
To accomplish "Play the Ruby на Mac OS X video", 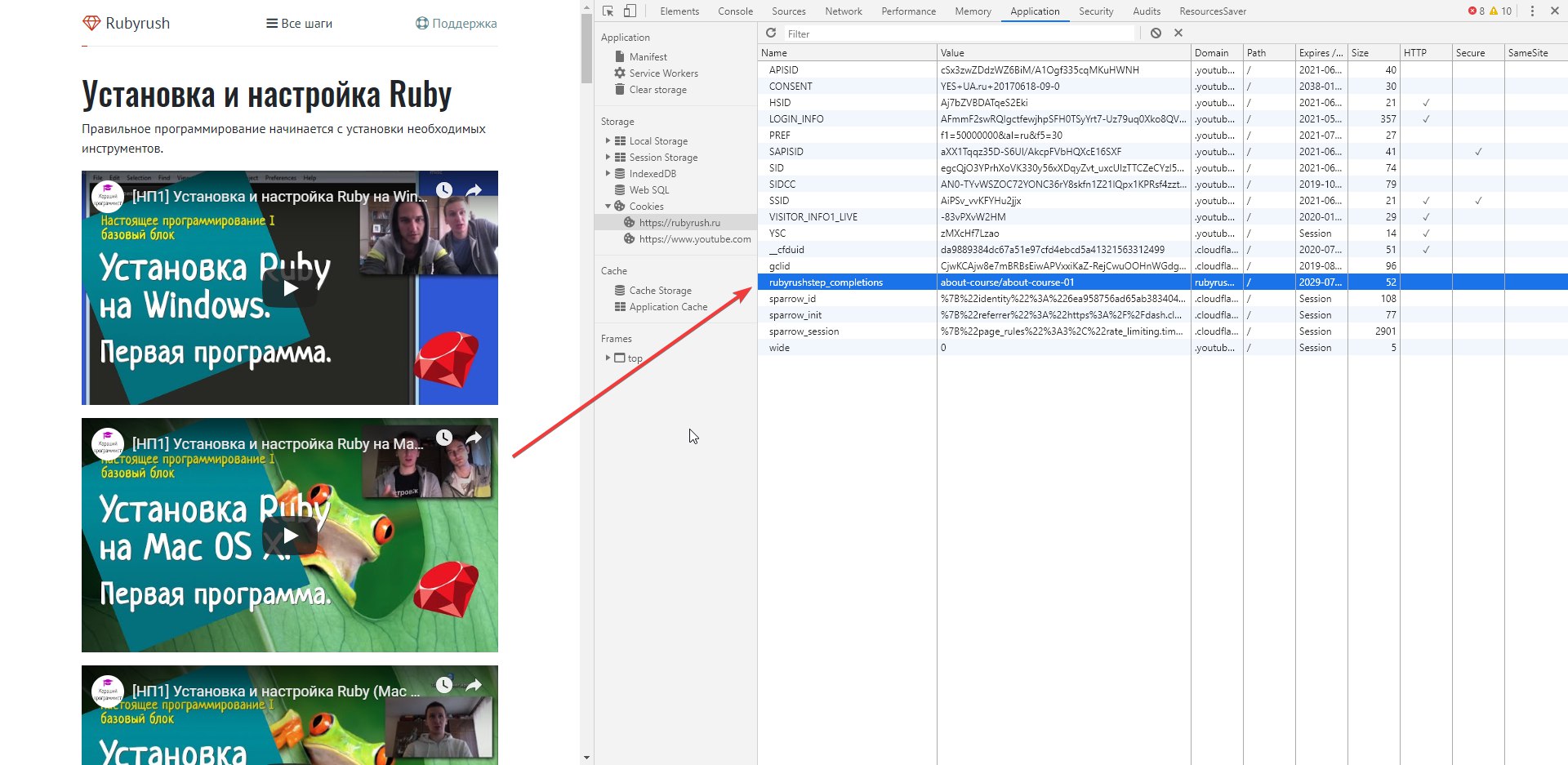I will [290, 536].
